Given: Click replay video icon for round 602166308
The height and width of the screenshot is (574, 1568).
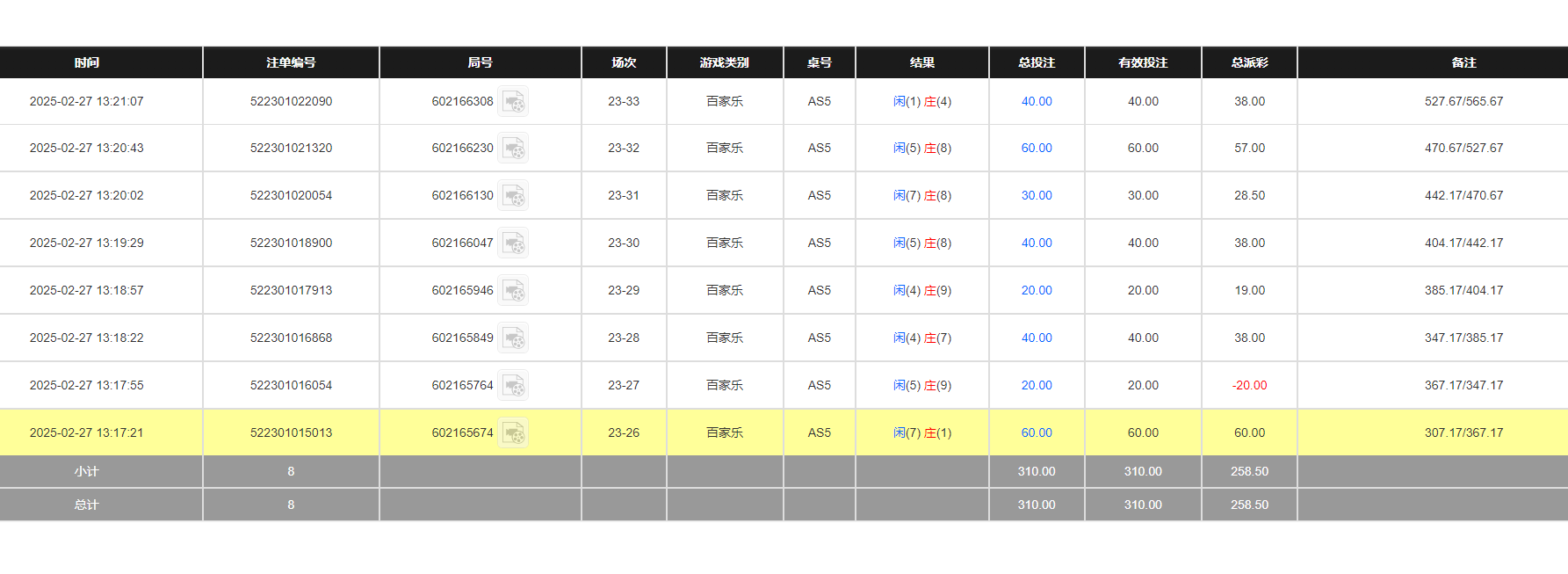Looking at the screenshot, I should pos(514,102).
